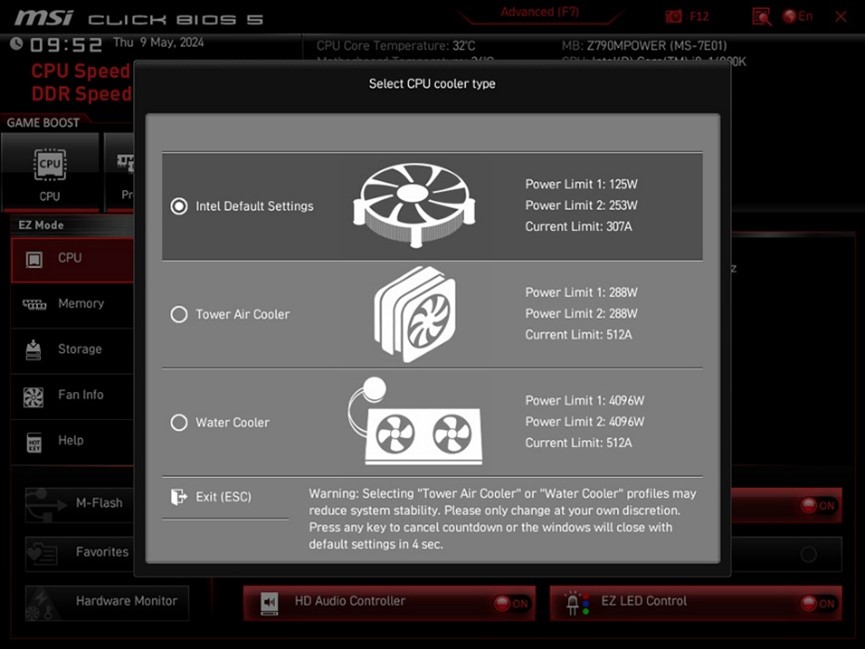Click the Memory stick icon in sidebar
The width and height of the screenshot is (865, 649).
click(34, 305)
